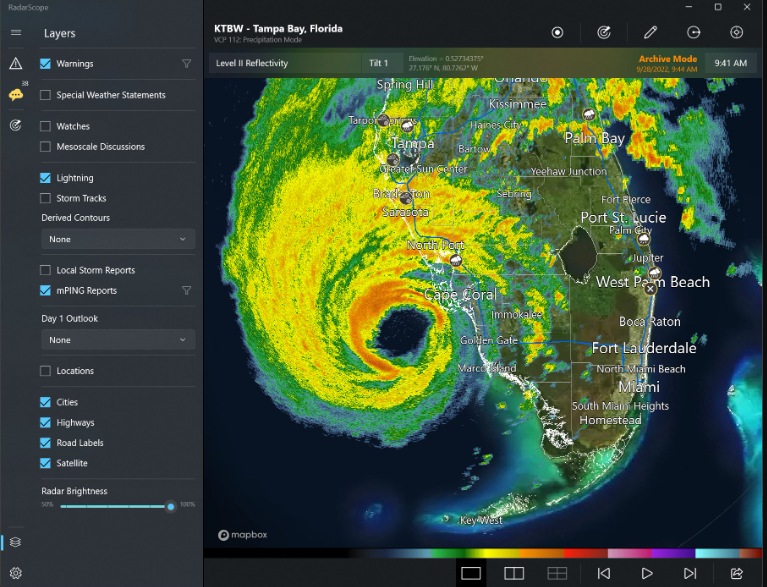The width and height of the screenshot is (767, 587).
Task: Open settings gear in sidebar
Action: (16, 573)
